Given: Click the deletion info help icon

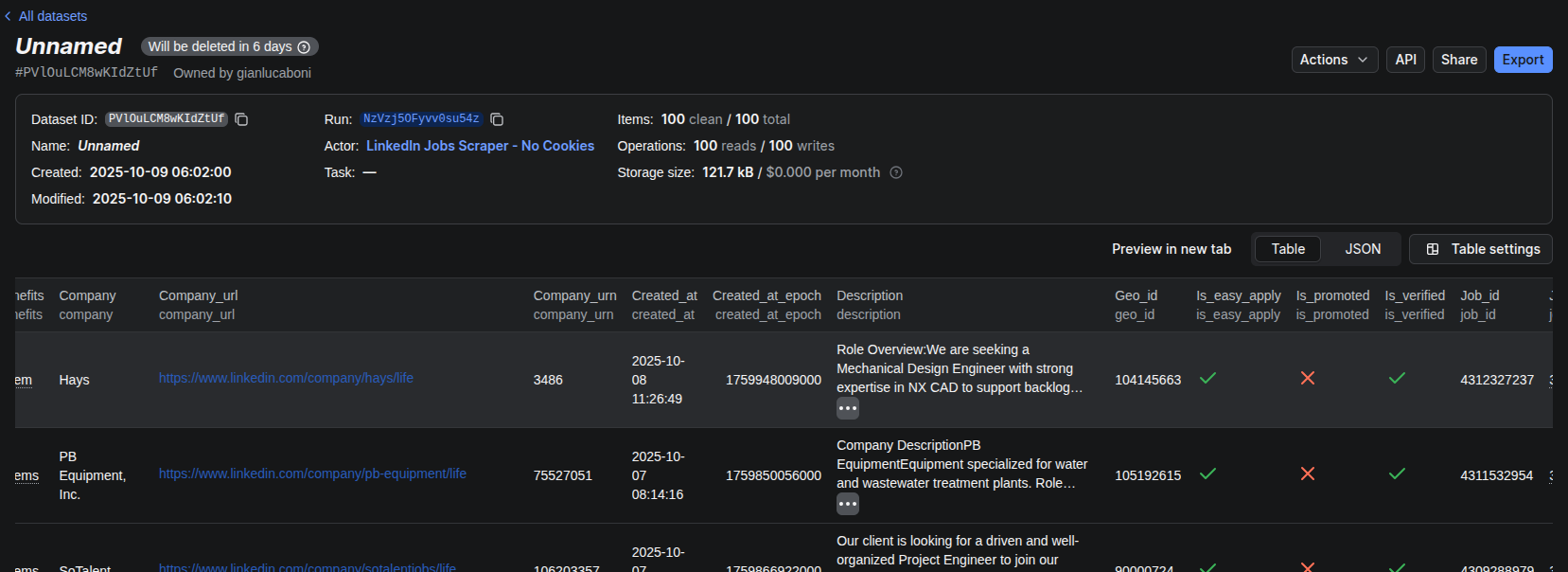Looking at the screenshot, I should click(x=304, y=47).
